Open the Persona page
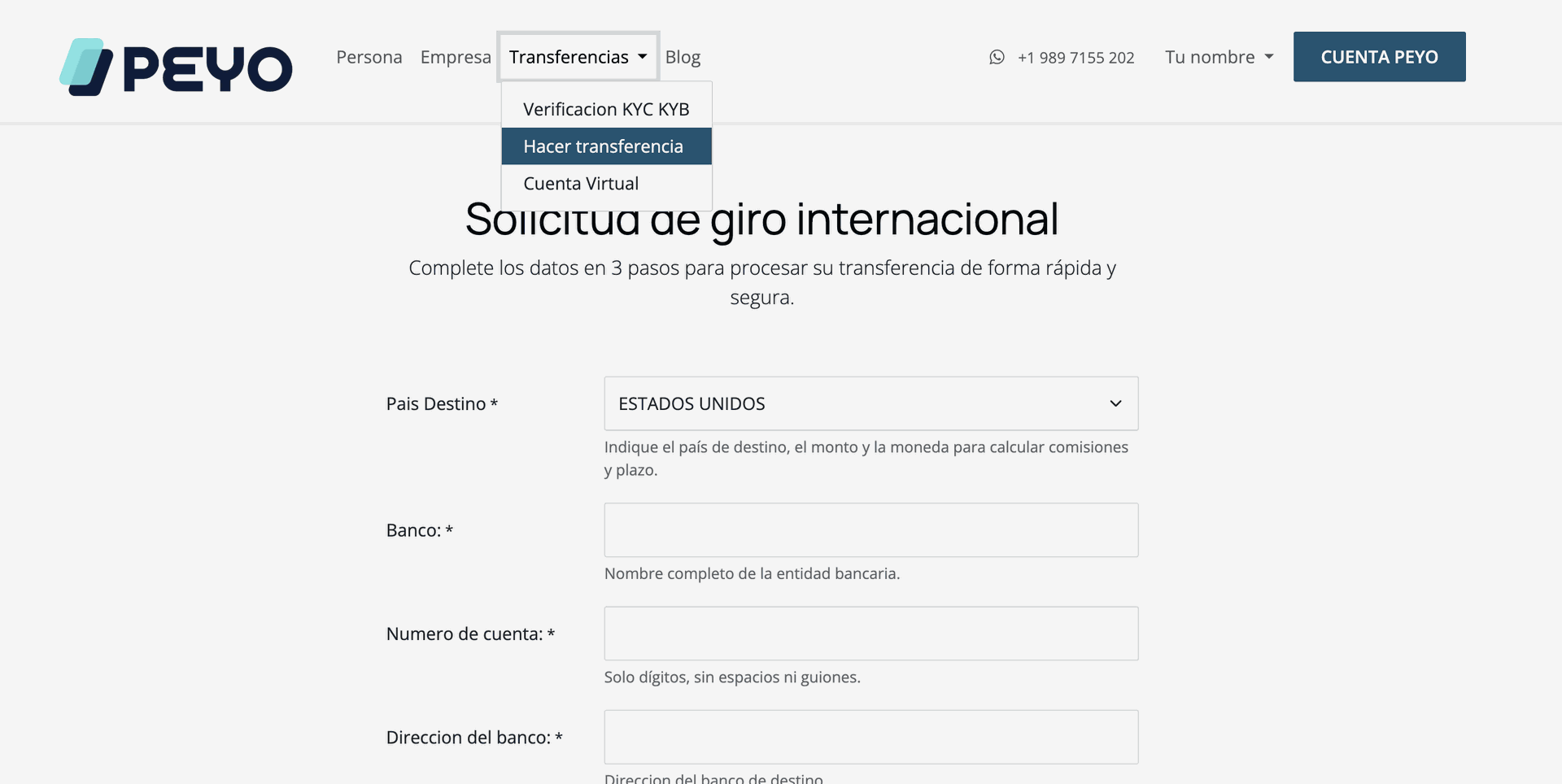 [369, 57]
